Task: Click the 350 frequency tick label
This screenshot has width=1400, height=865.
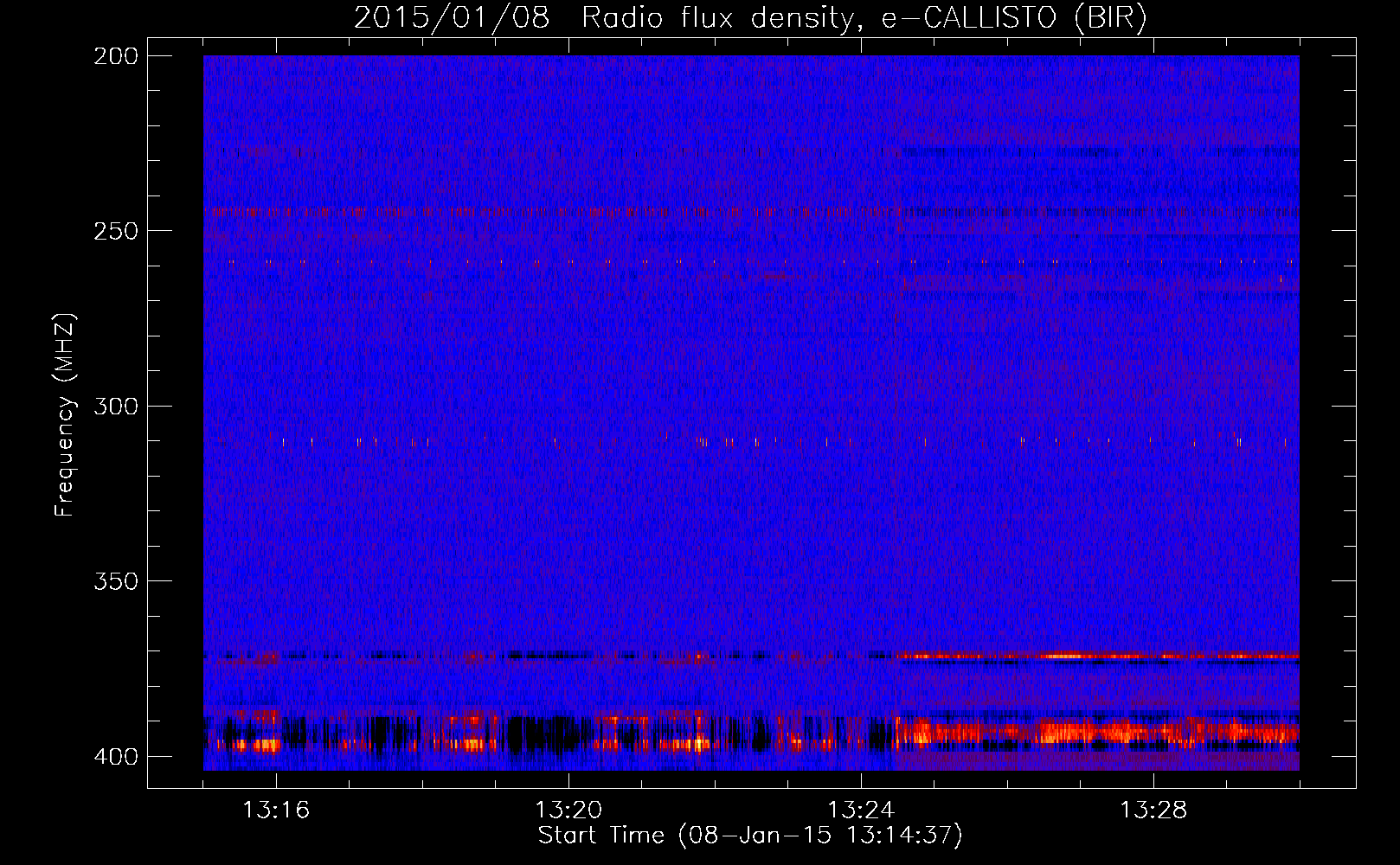Action: pyautogui.click(x=115, y=581)
